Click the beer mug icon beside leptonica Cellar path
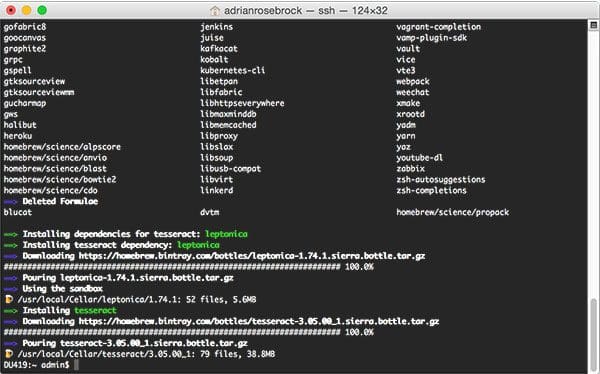Screen dimensions: 600x374 [x=8, y=299]
